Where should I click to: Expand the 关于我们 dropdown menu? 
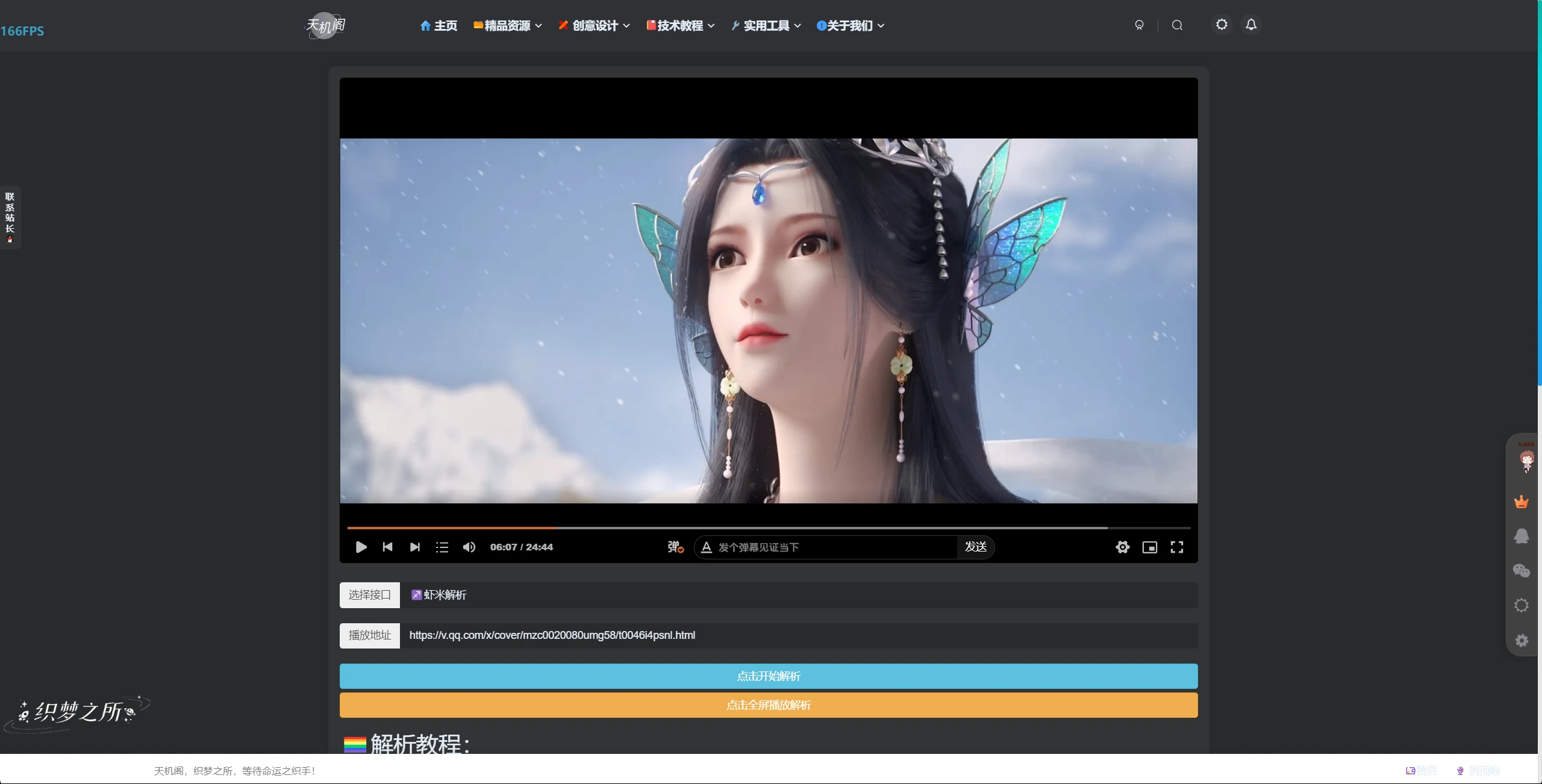pos(851,25)
